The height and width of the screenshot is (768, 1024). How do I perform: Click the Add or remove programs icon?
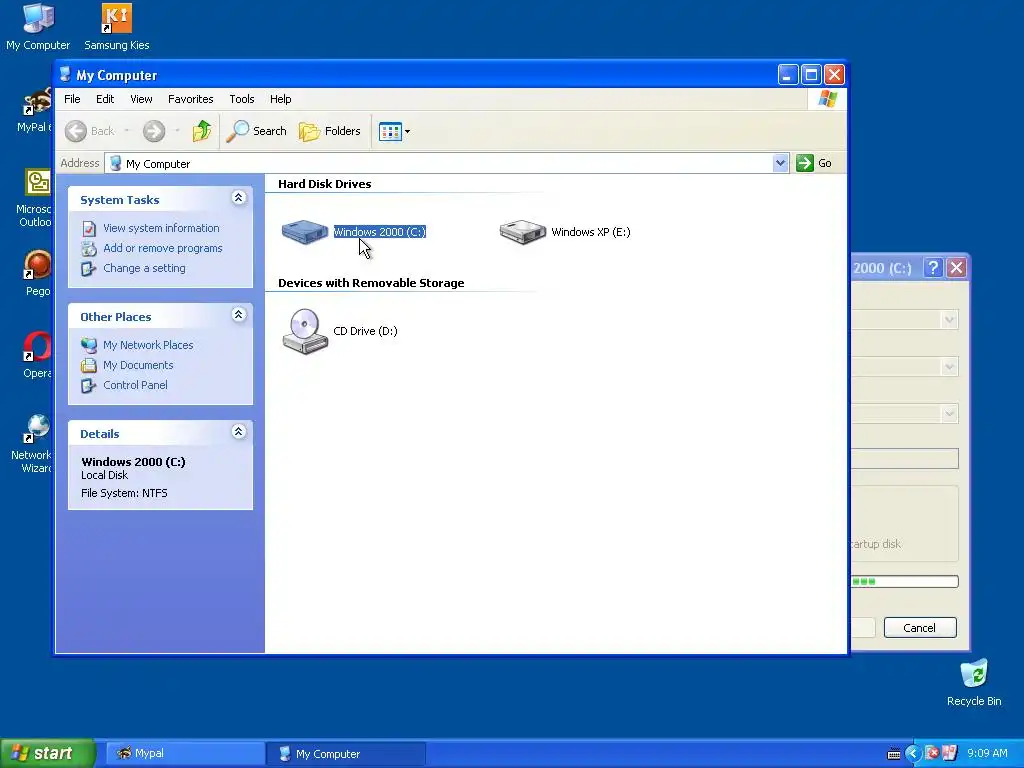tap(89, 249)
